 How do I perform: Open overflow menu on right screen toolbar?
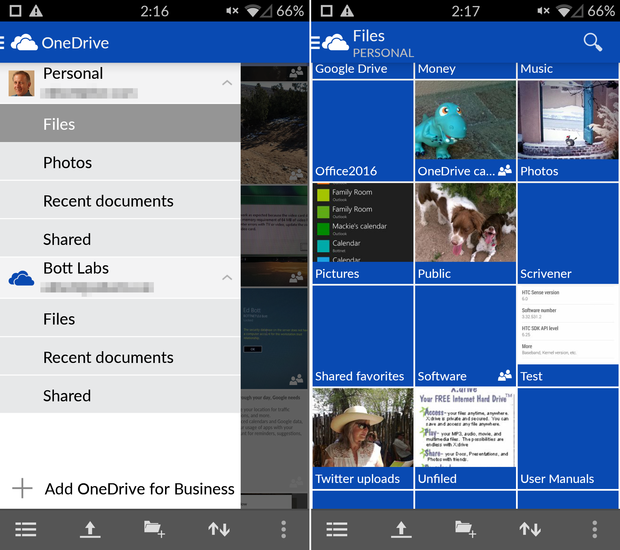tap(595, 529)
